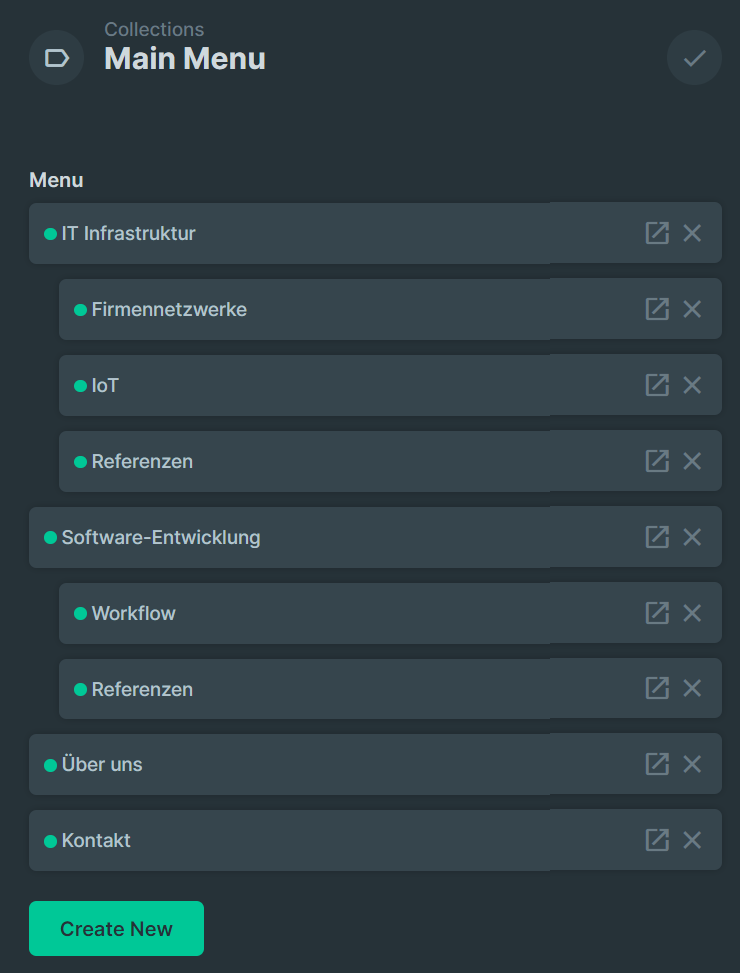Viewport: 740px width, 973px height.
Task: Open Software-Entwicklung in item detail view
Action: pos(657,537)
